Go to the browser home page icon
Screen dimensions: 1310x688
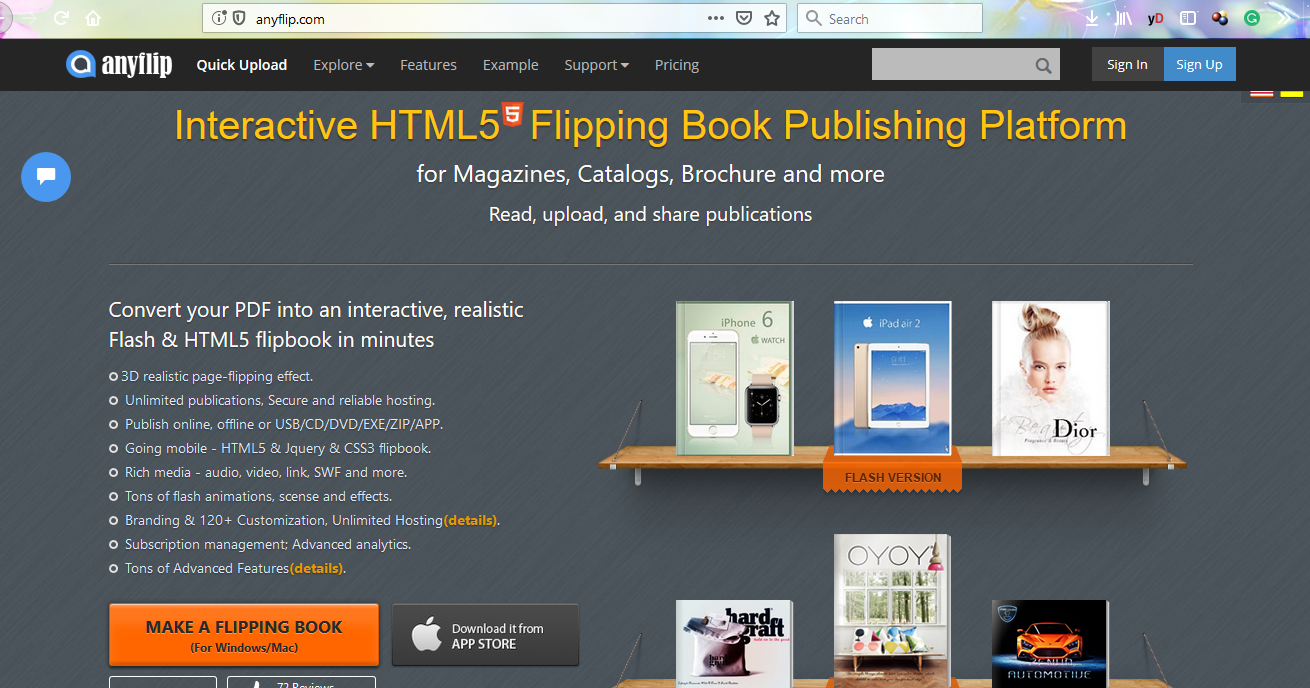(x=93, y=18)
